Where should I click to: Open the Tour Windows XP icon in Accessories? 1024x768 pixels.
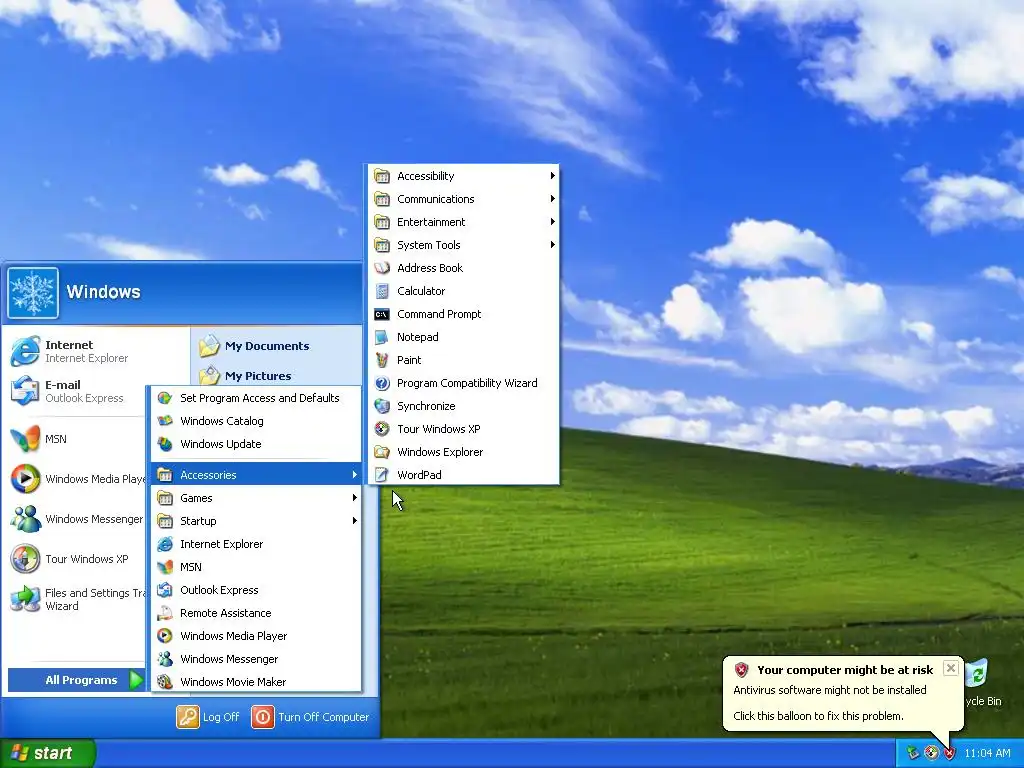[382, 429]
